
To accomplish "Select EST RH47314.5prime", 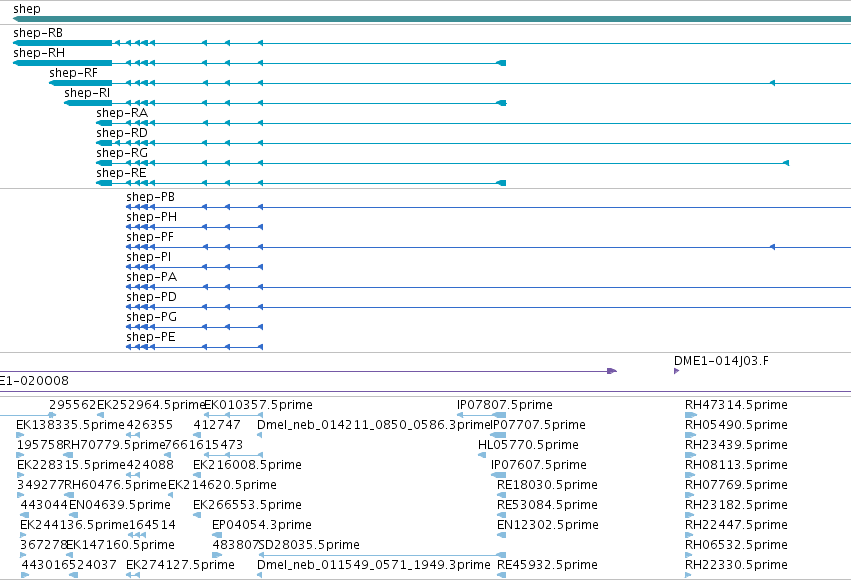I will (x=736, y=405).
